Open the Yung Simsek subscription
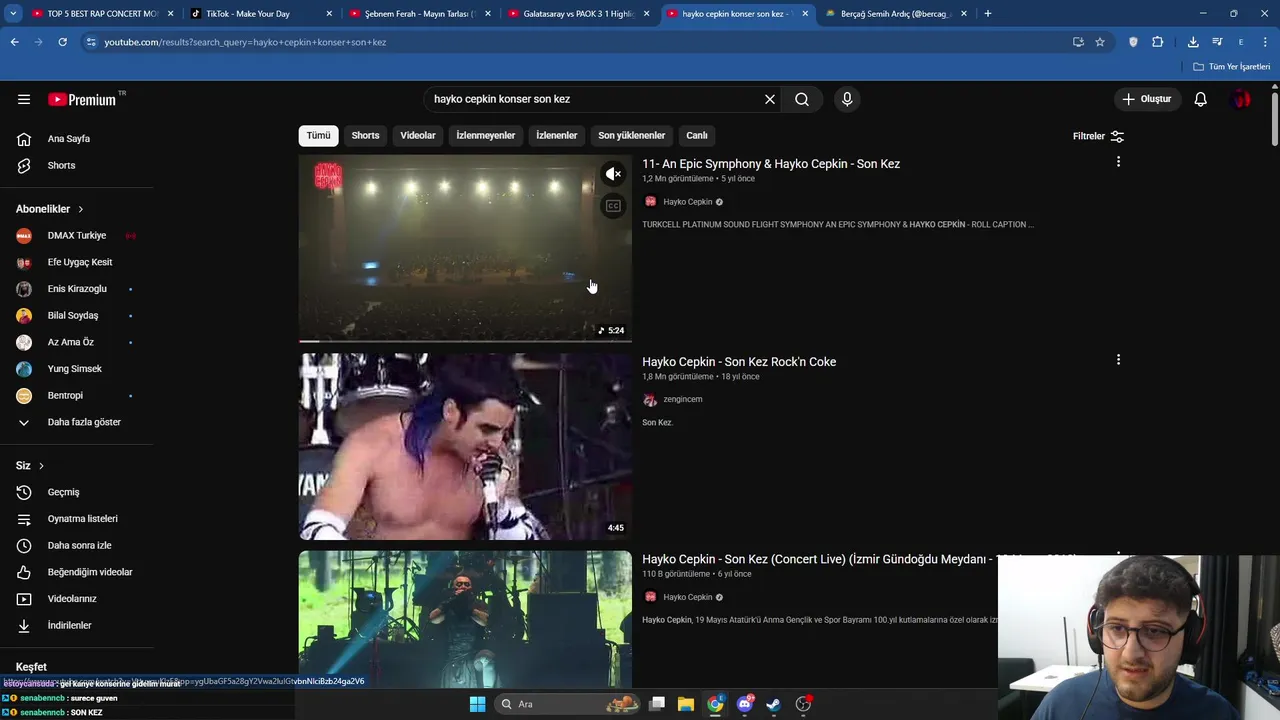 pos(77,369)
